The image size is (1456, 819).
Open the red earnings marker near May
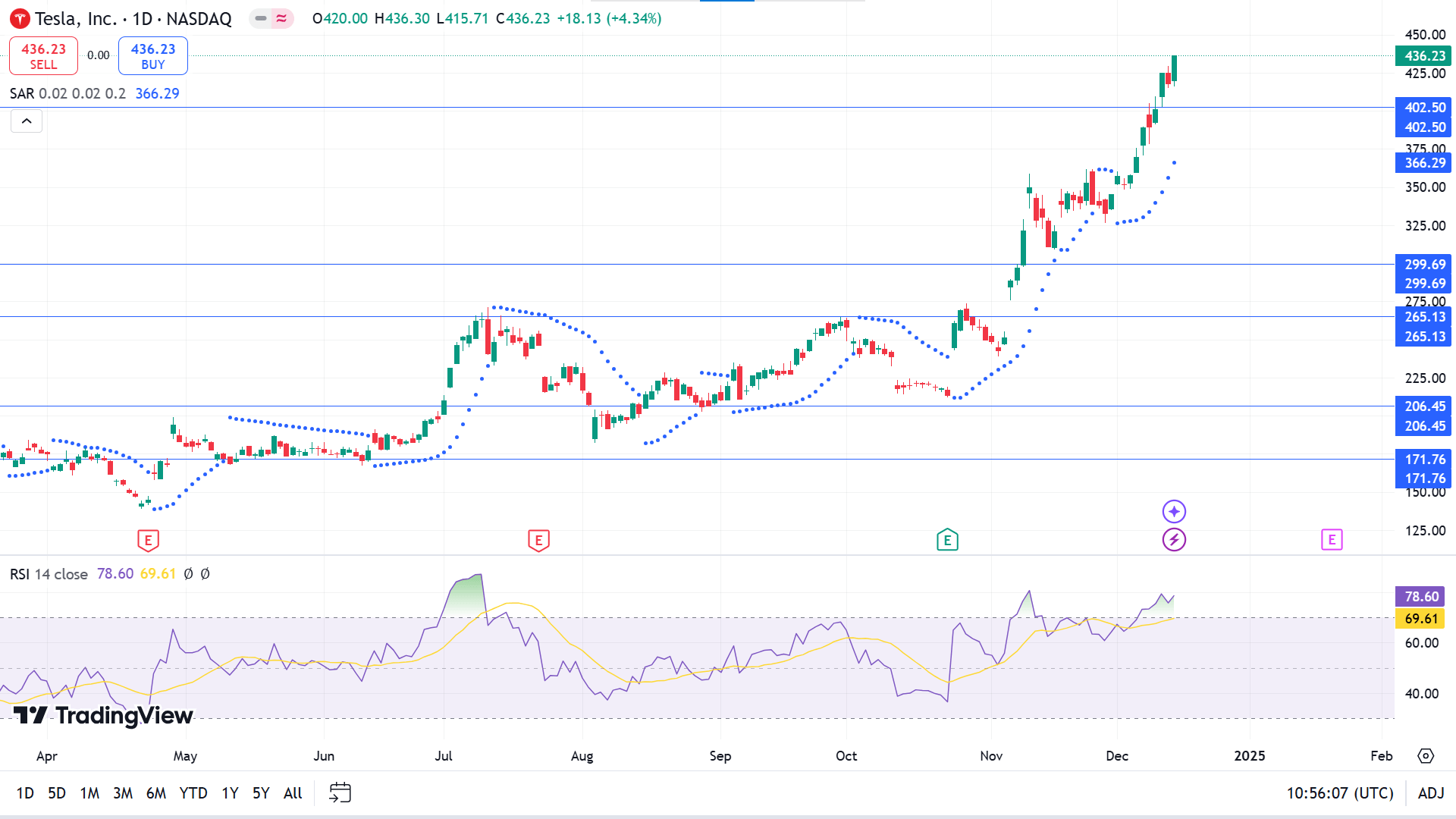click(148, 541)
